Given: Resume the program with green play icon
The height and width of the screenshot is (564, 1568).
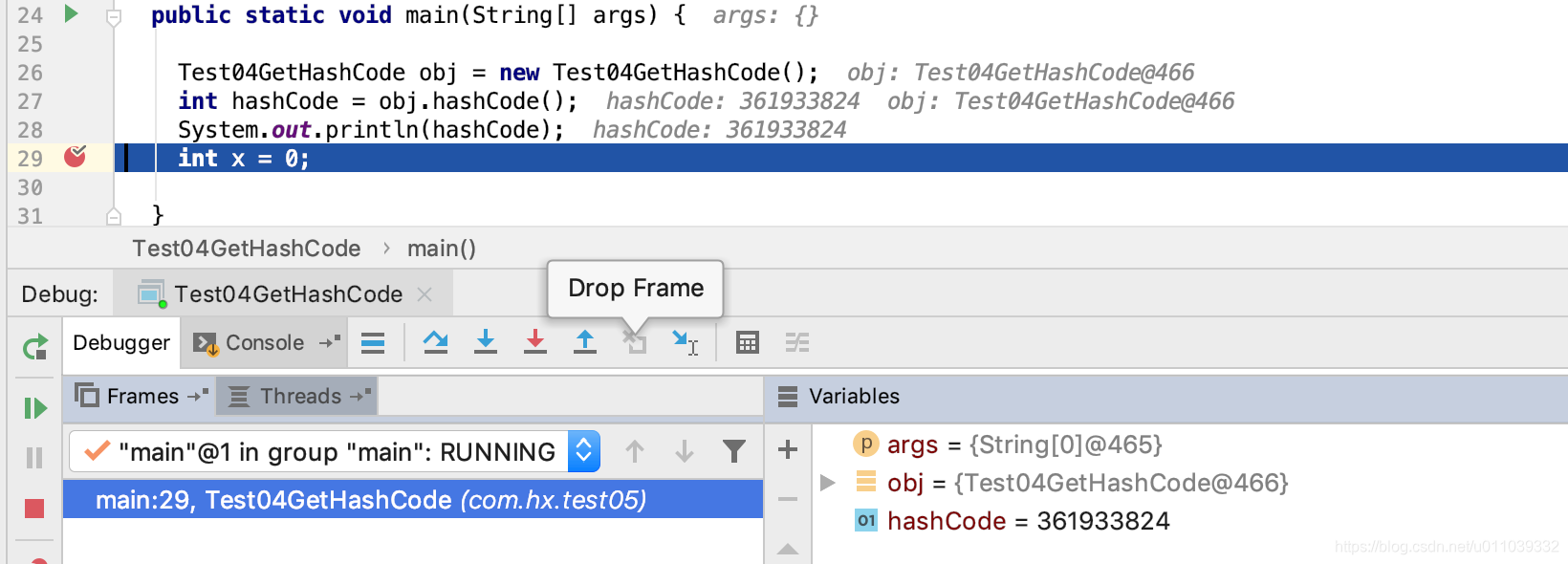Looking at the screenshot, I should 33,408.
